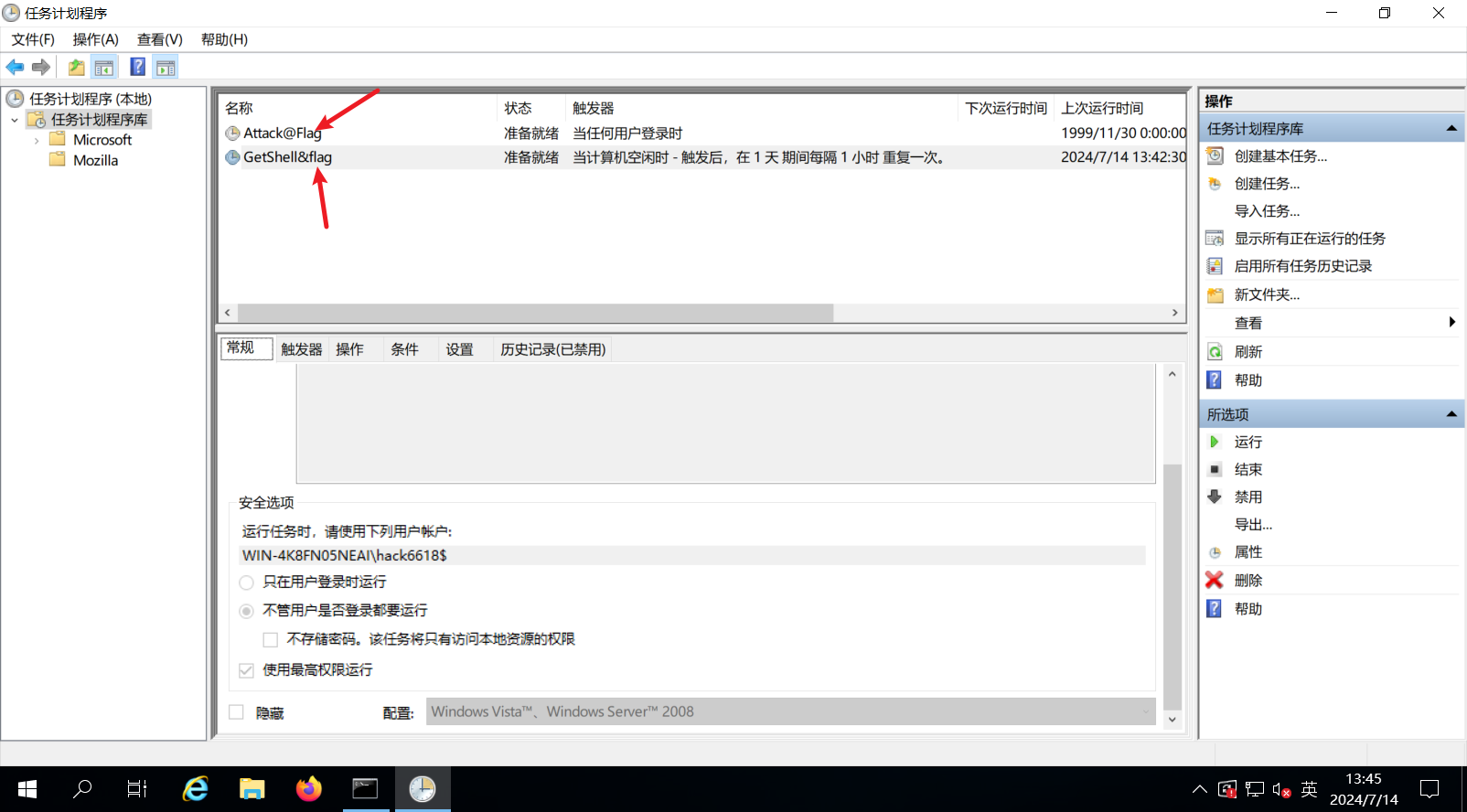
Task: Click the red delete (删除) X icon
Action: pos(1214,580)
